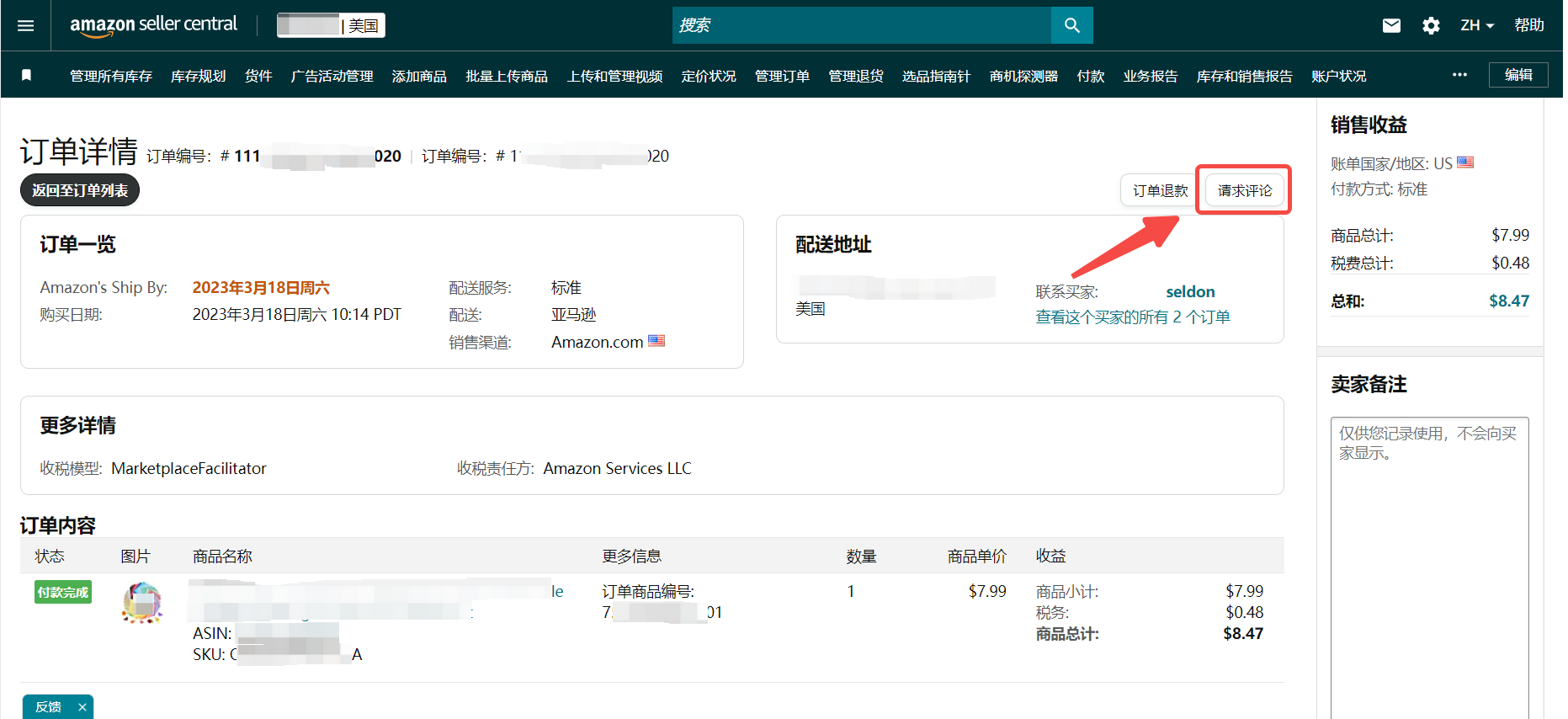
Task: Open 管理所有库存 menu item
Action: [111, 76]
